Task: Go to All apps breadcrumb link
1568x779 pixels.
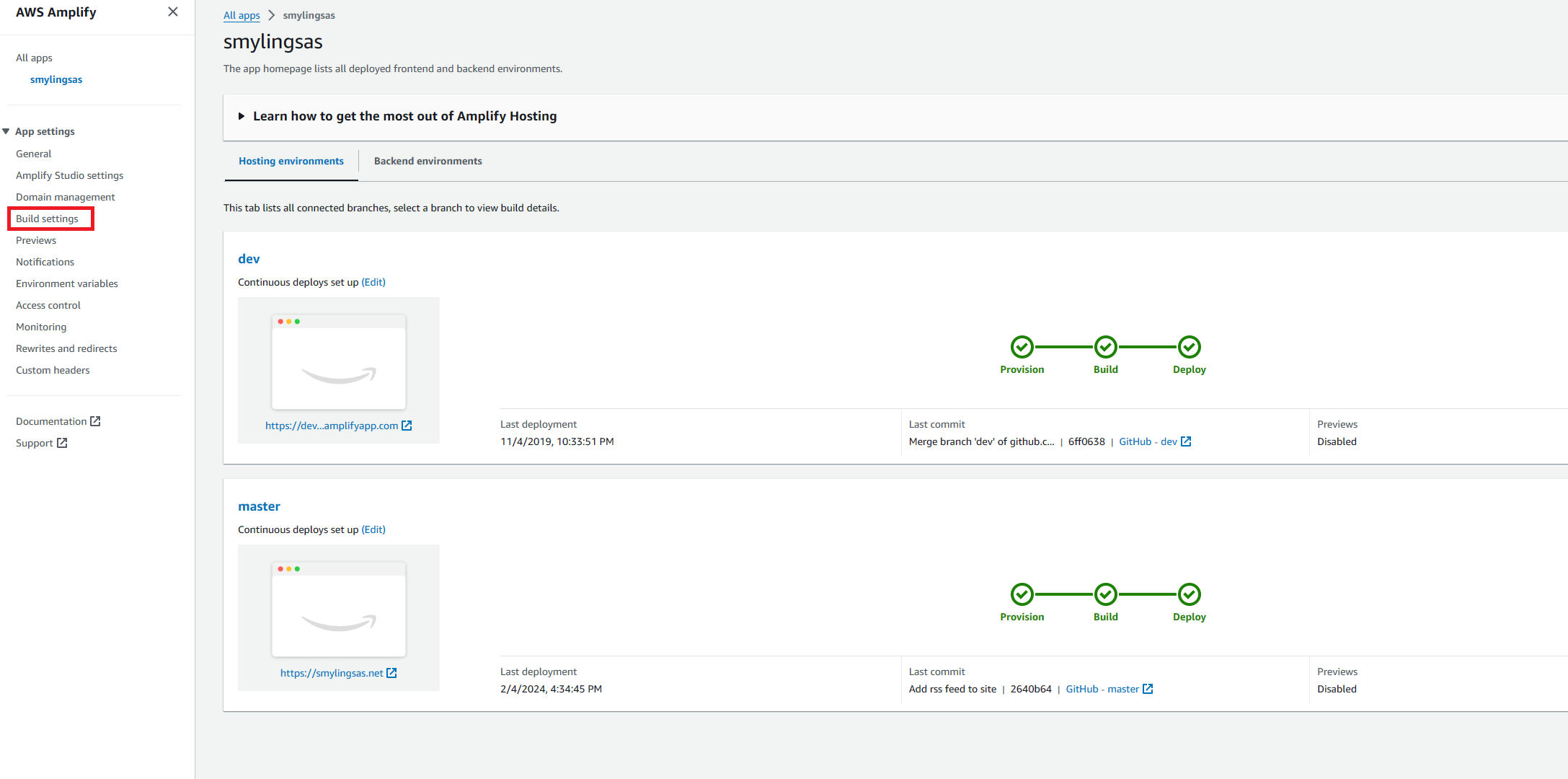Action: pos(242,15)
